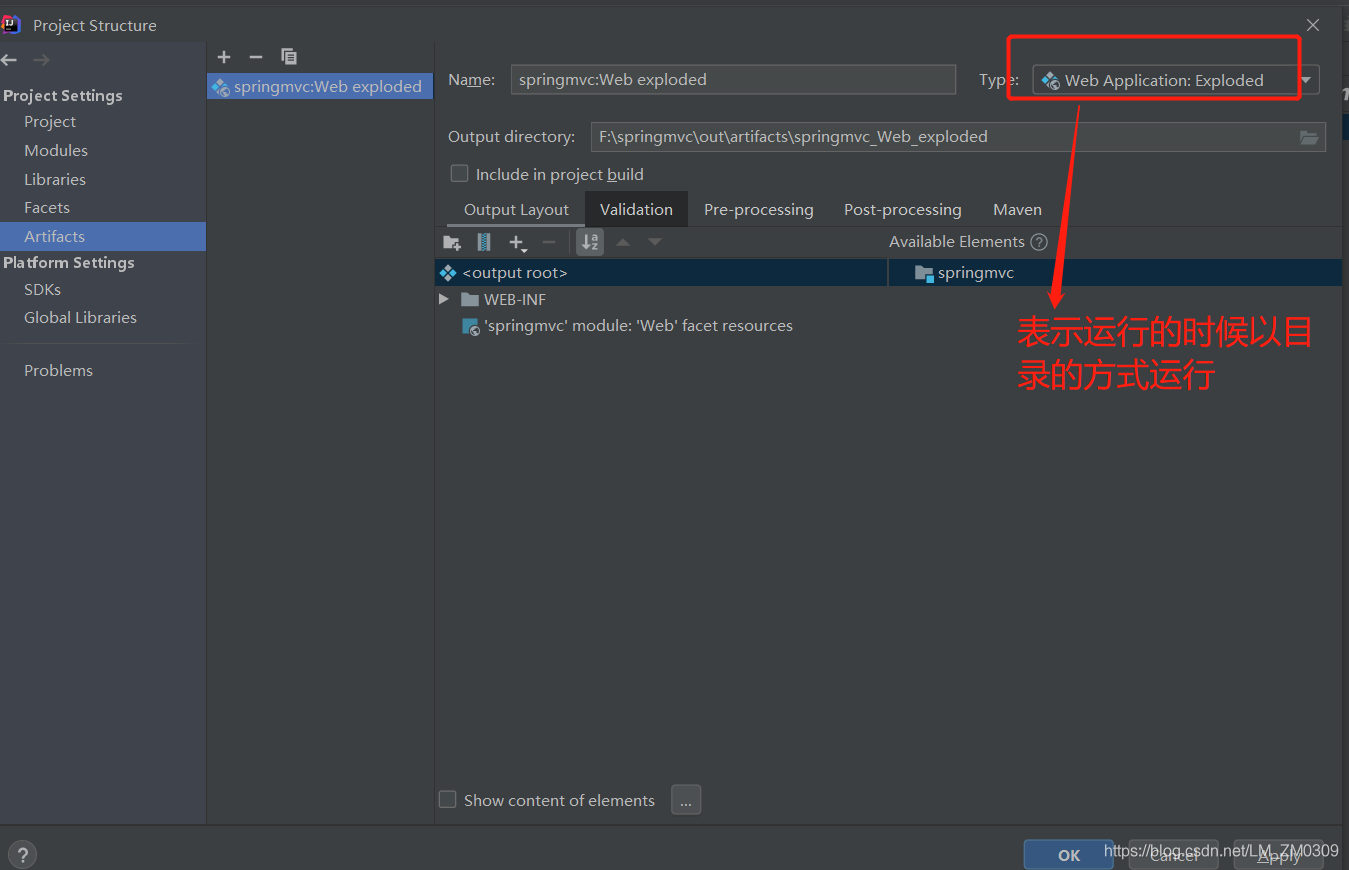The width and height of the screenshot is (1349, 870).
Task: Remove selected artifact with minus icon
Action: 256,57
